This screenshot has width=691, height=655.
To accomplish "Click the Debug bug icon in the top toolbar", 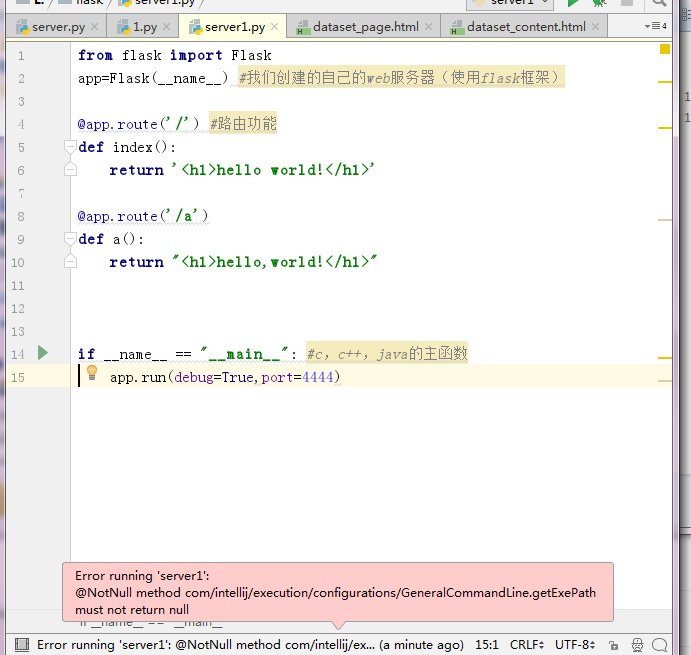I will pos(599,3).
